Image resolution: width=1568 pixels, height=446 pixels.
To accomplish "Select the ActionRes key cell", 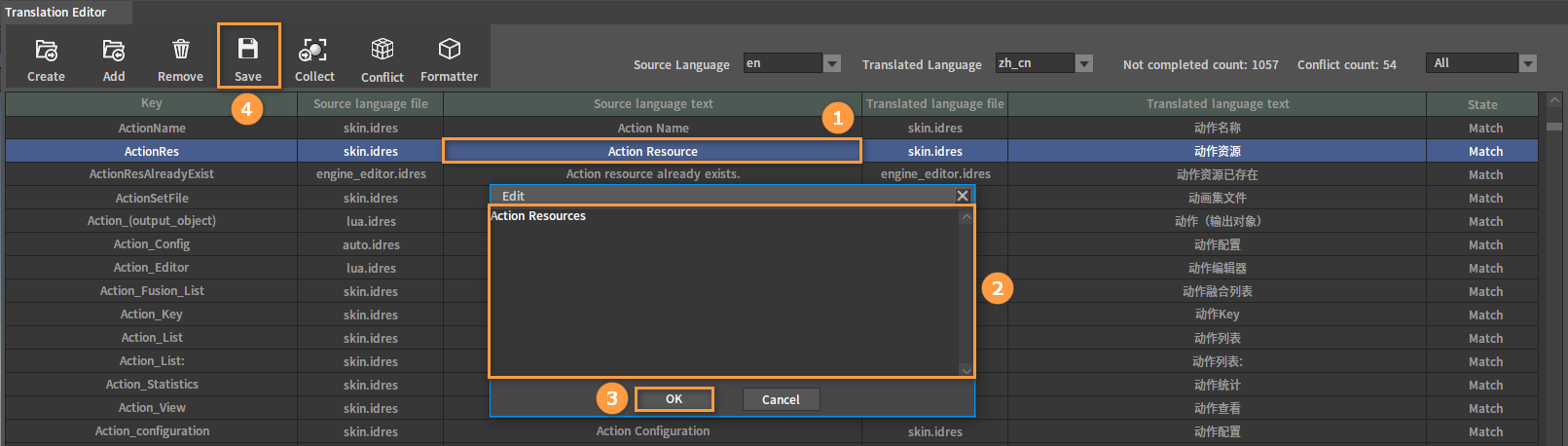I will [152, 151].
